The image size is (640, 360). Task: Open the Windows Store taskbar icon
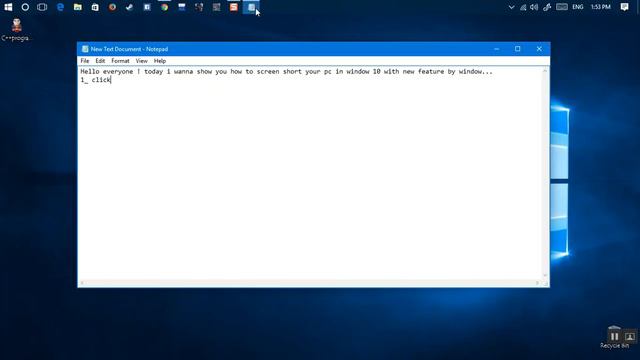pyautogui.click(x=95, y=7)
